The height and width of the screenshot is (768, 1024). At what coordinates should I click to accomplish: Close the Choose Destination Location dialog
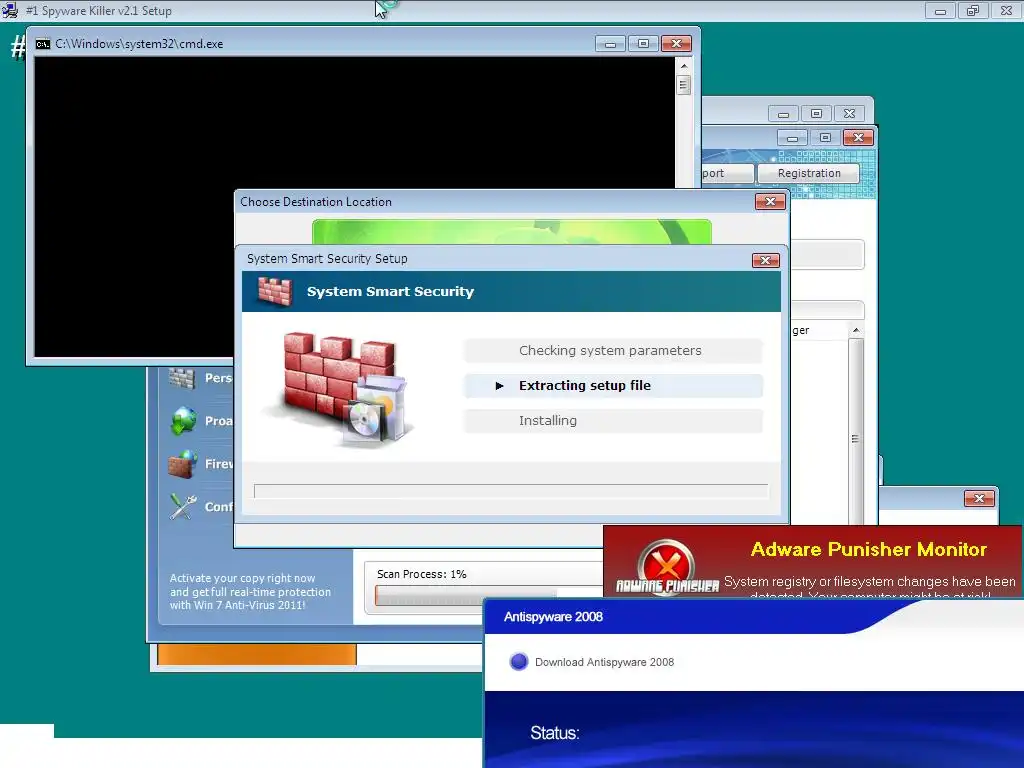(x=770, y=202)
